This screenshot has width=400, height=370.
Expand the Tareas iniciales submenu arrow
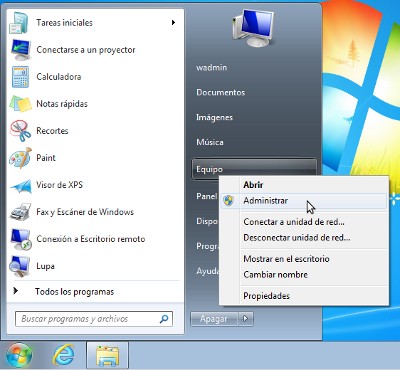pyautogui.click(x=173, y=23)
